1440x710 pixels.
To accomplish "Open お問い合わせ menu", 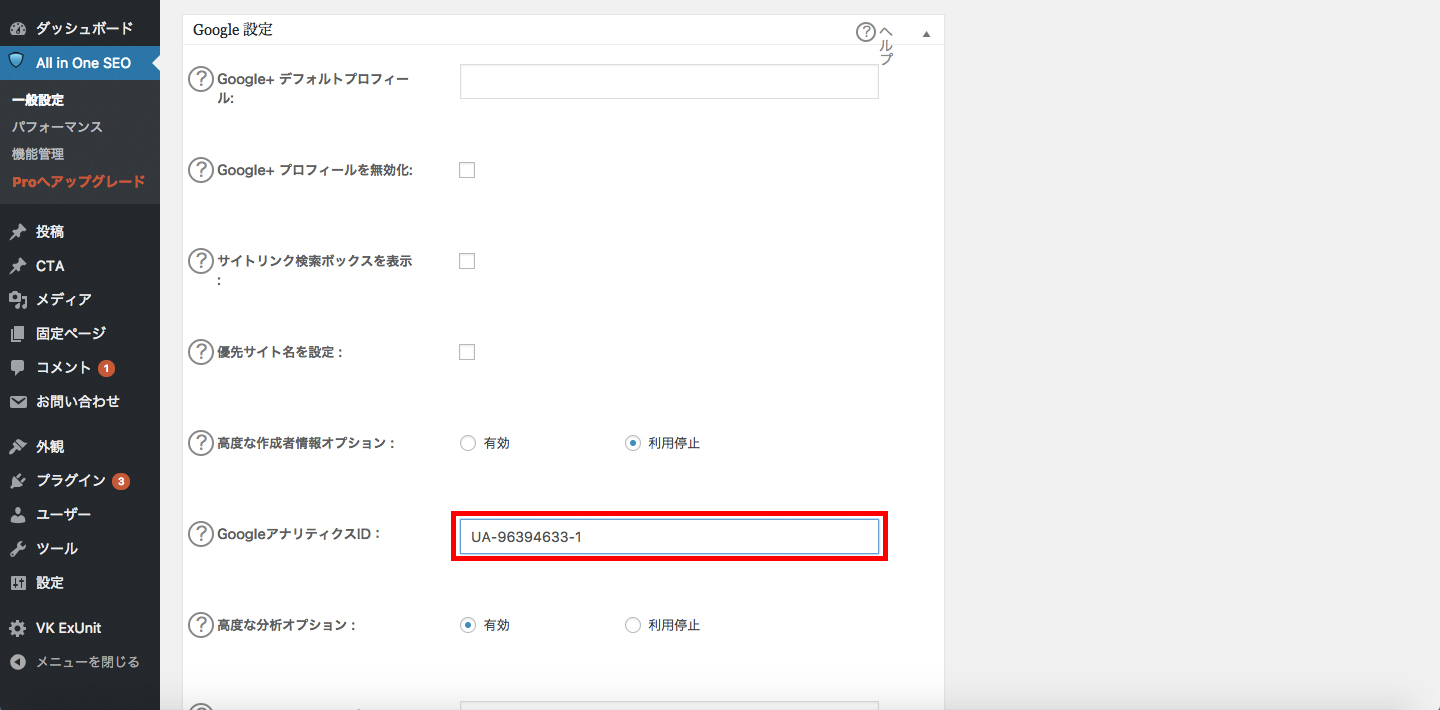I will click(80, 402).
